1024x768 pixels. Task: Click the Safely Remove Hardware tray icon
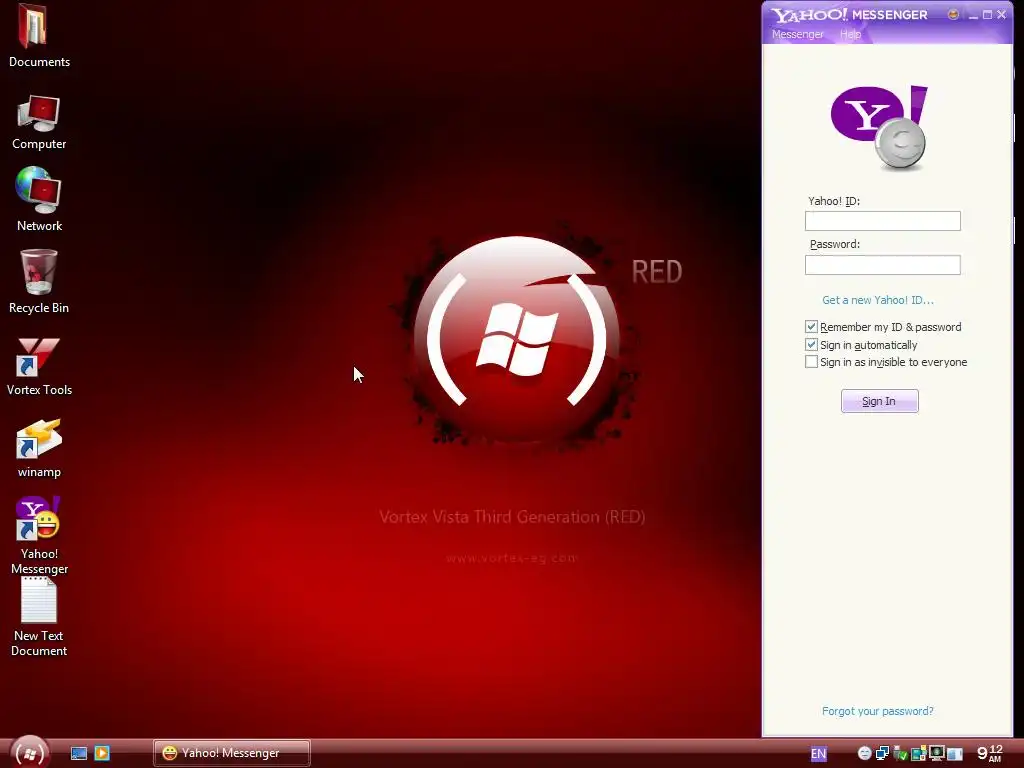click(x=901, y=753)
